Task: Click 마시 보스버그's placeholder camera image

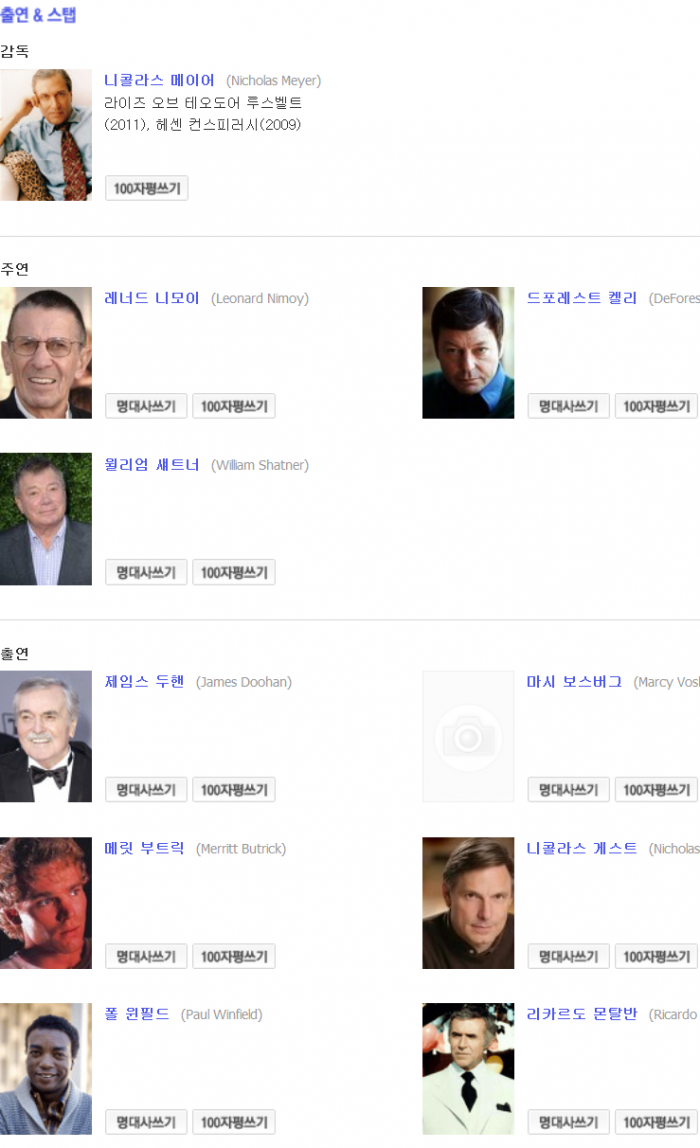Action: click(468, 737)
